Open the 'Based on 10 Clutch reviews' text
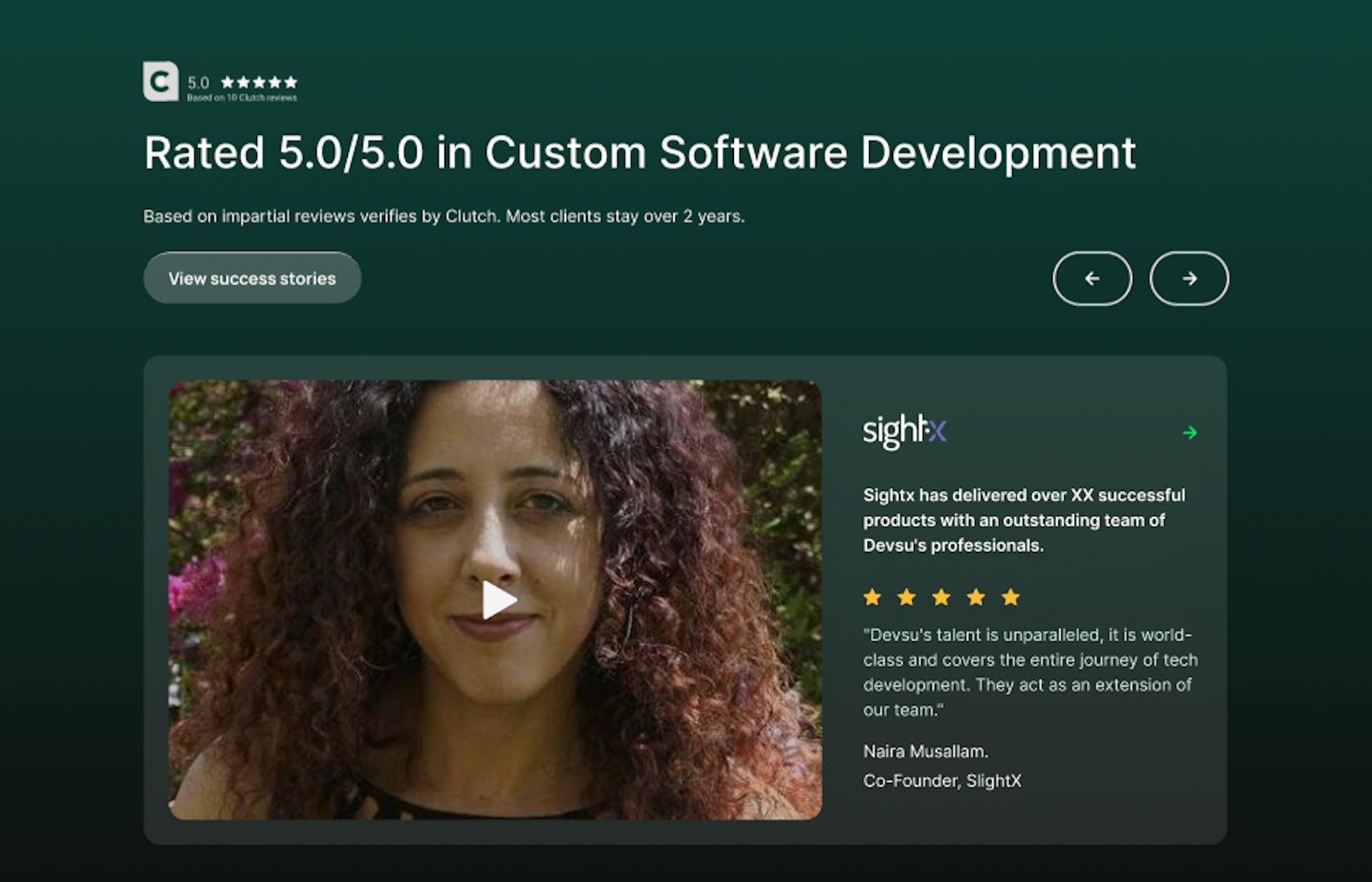This screenshot has height=882, width=1372. pyautogui.click(x=242, y=98)
